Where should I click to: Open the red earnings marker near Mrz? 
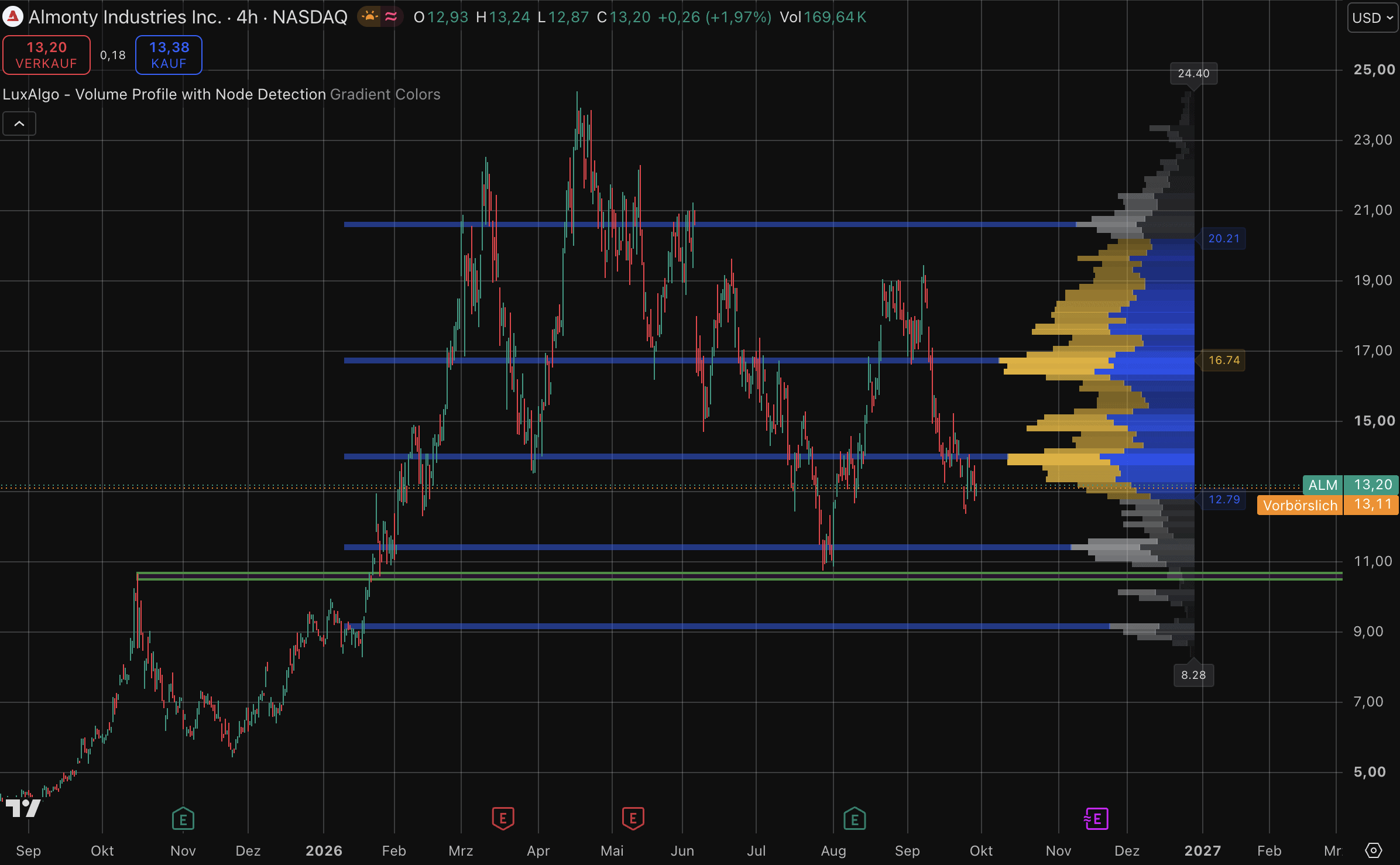click(x=503, y=819)
